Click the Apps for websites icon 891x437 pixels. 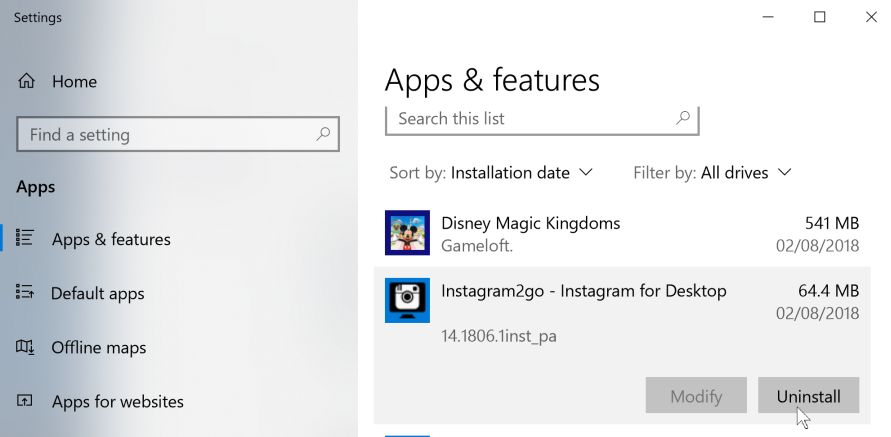[26, 401]
